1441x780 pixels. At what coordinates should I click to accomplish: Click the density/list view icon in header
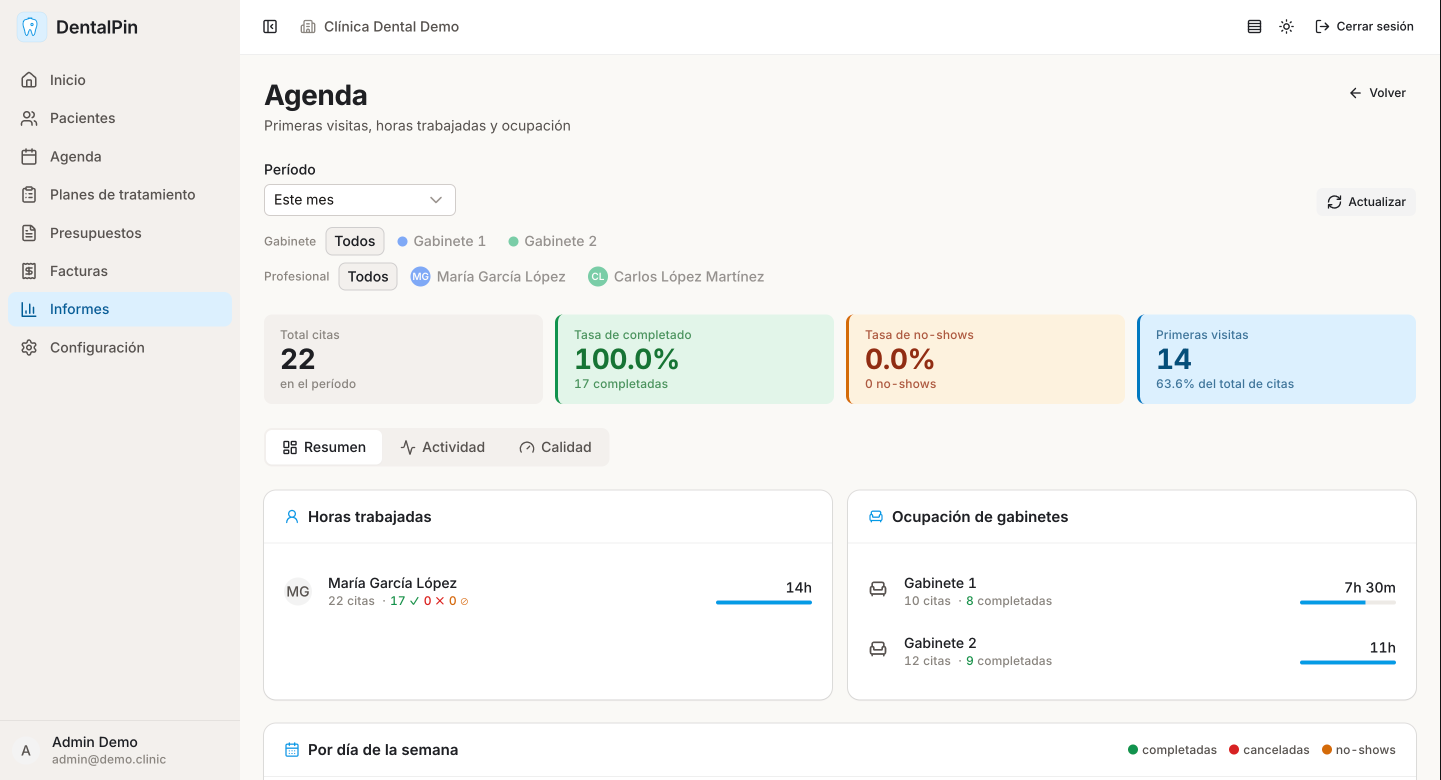point(1254,27)
